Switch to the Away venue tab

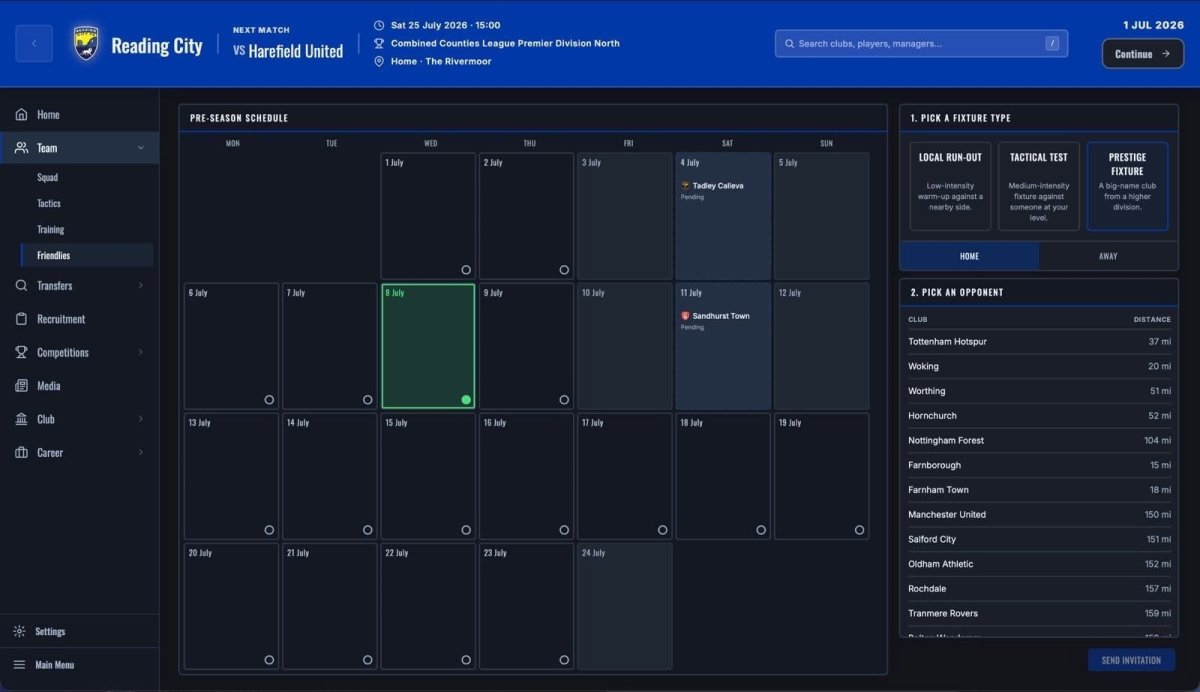[x=1108, y=256]
